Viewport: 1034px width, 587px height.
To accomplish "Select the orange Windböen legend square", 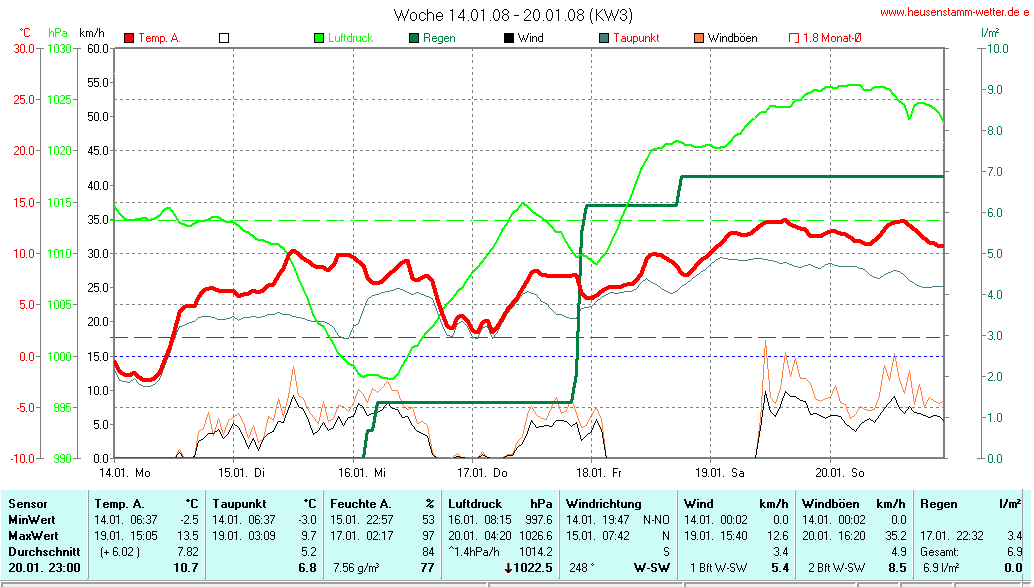I will [x=699, y=38].
